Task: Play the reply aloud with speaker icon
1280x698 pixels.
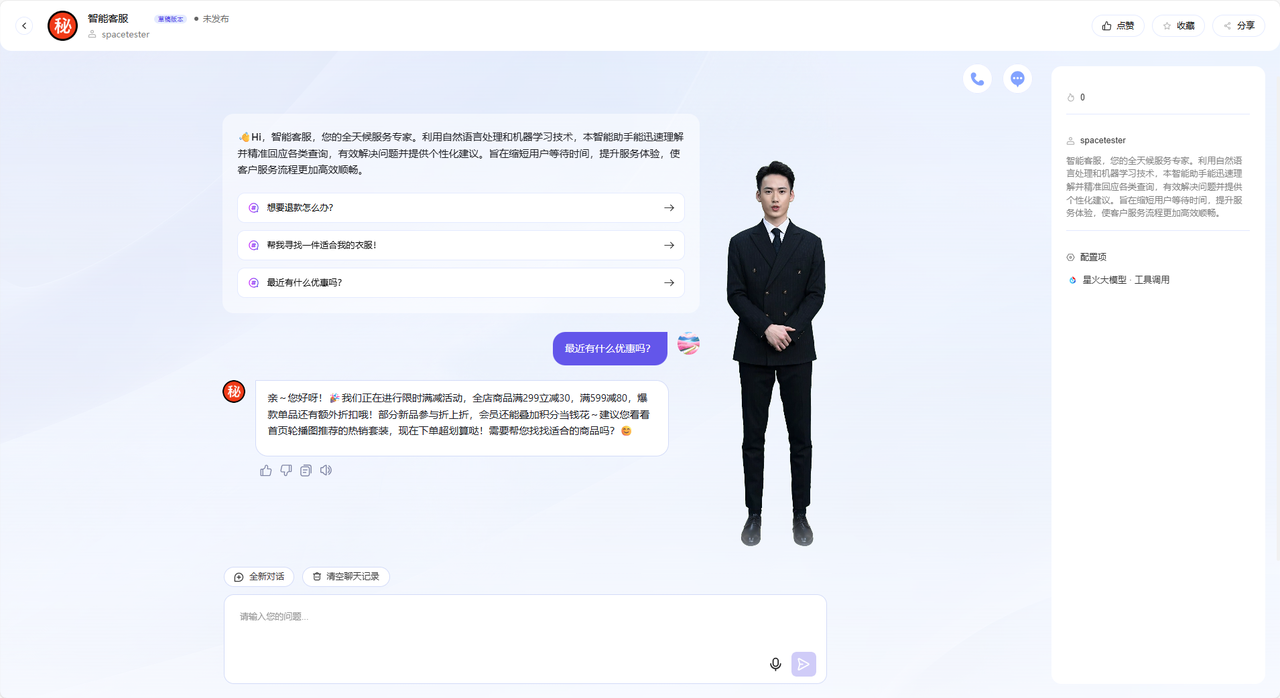Action: coord(326,471)
